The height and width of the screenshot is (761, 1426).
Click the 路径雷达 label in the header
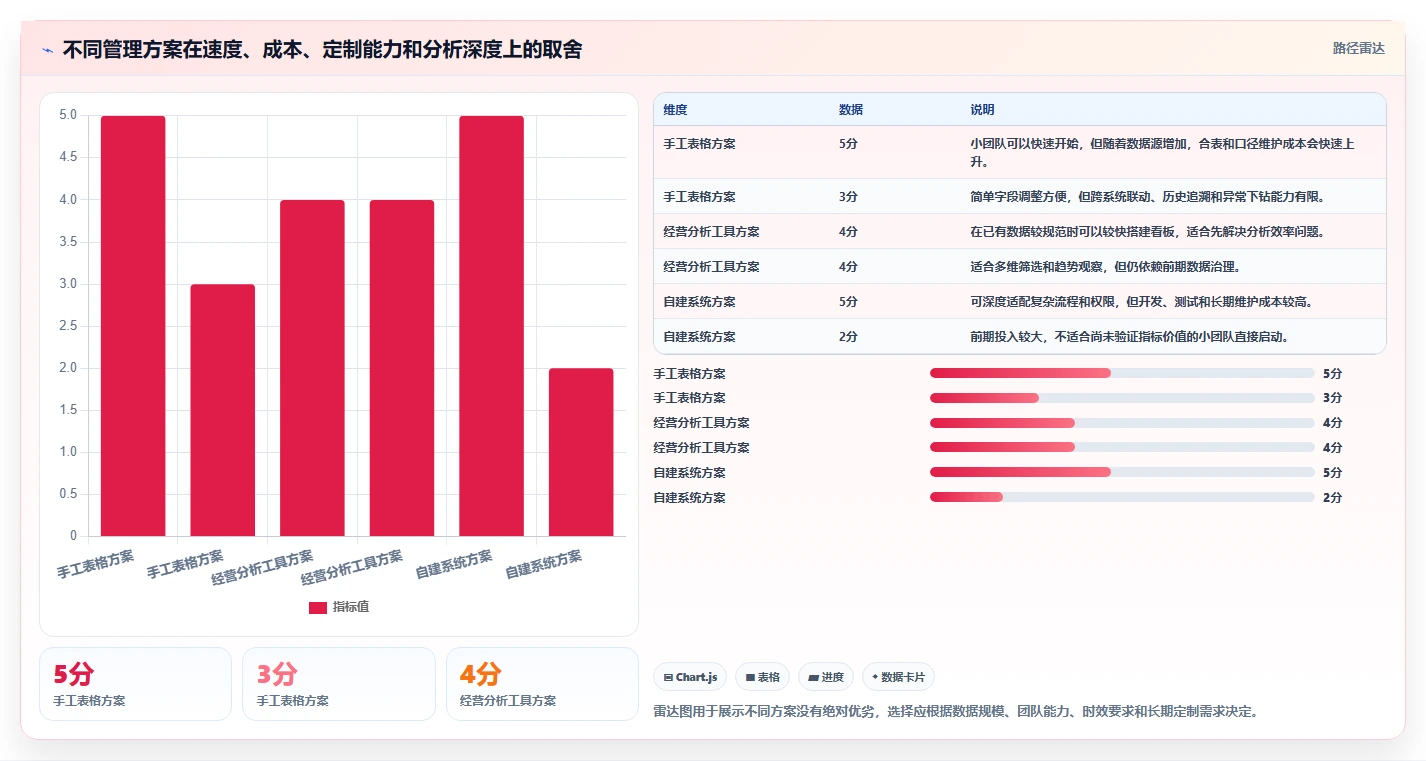(x=1358, y=48)
